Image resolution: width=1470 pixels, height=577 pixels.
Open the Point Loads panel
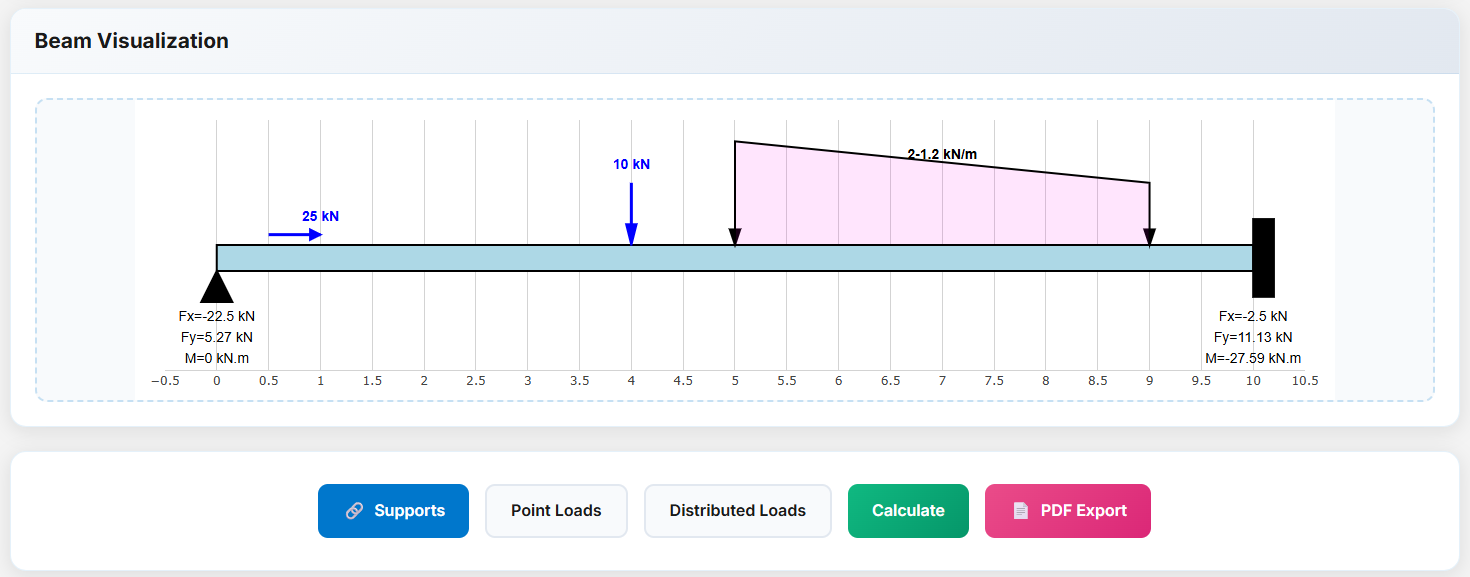click(x=556, y=511)
